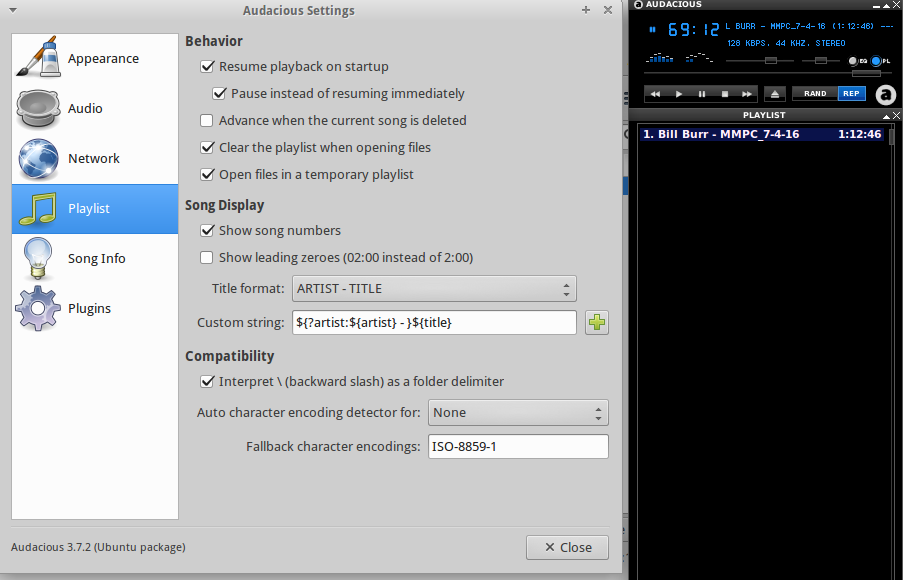The height and width of the screenshot is (580, 903).
Task: Select the Song Info lightbulb icon
Action: [37, 258]
